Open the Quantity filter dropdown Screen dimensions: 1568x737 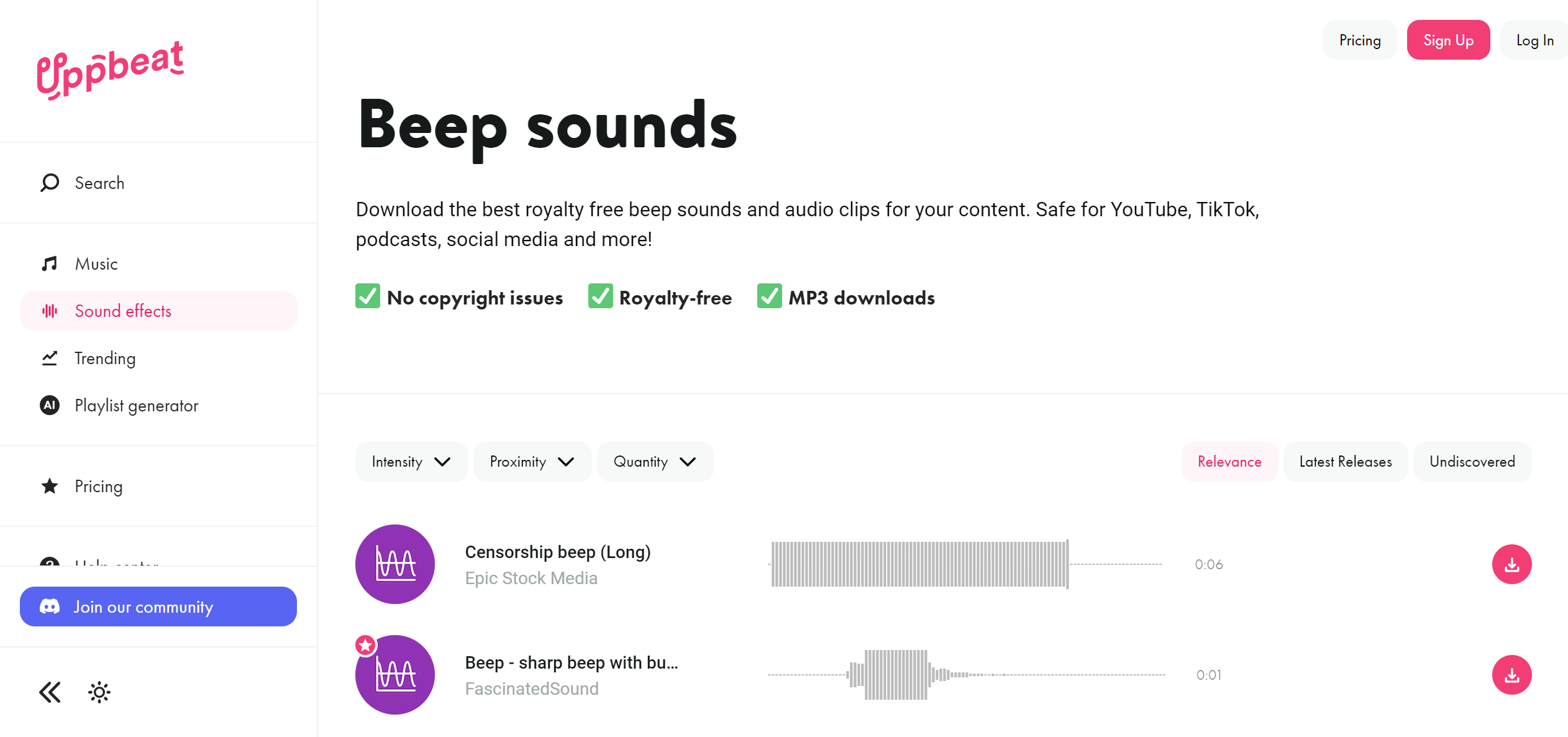[x=655, y=462]
